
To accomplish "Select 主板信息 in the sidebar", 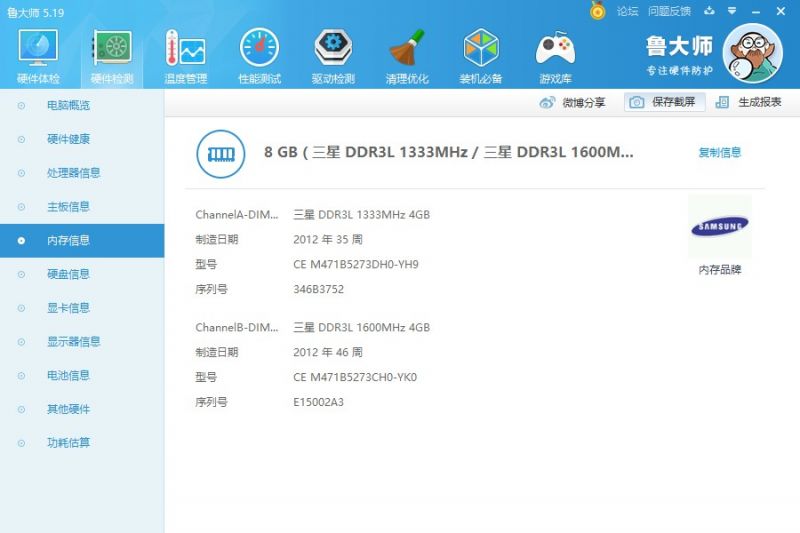I will [82, 207].
